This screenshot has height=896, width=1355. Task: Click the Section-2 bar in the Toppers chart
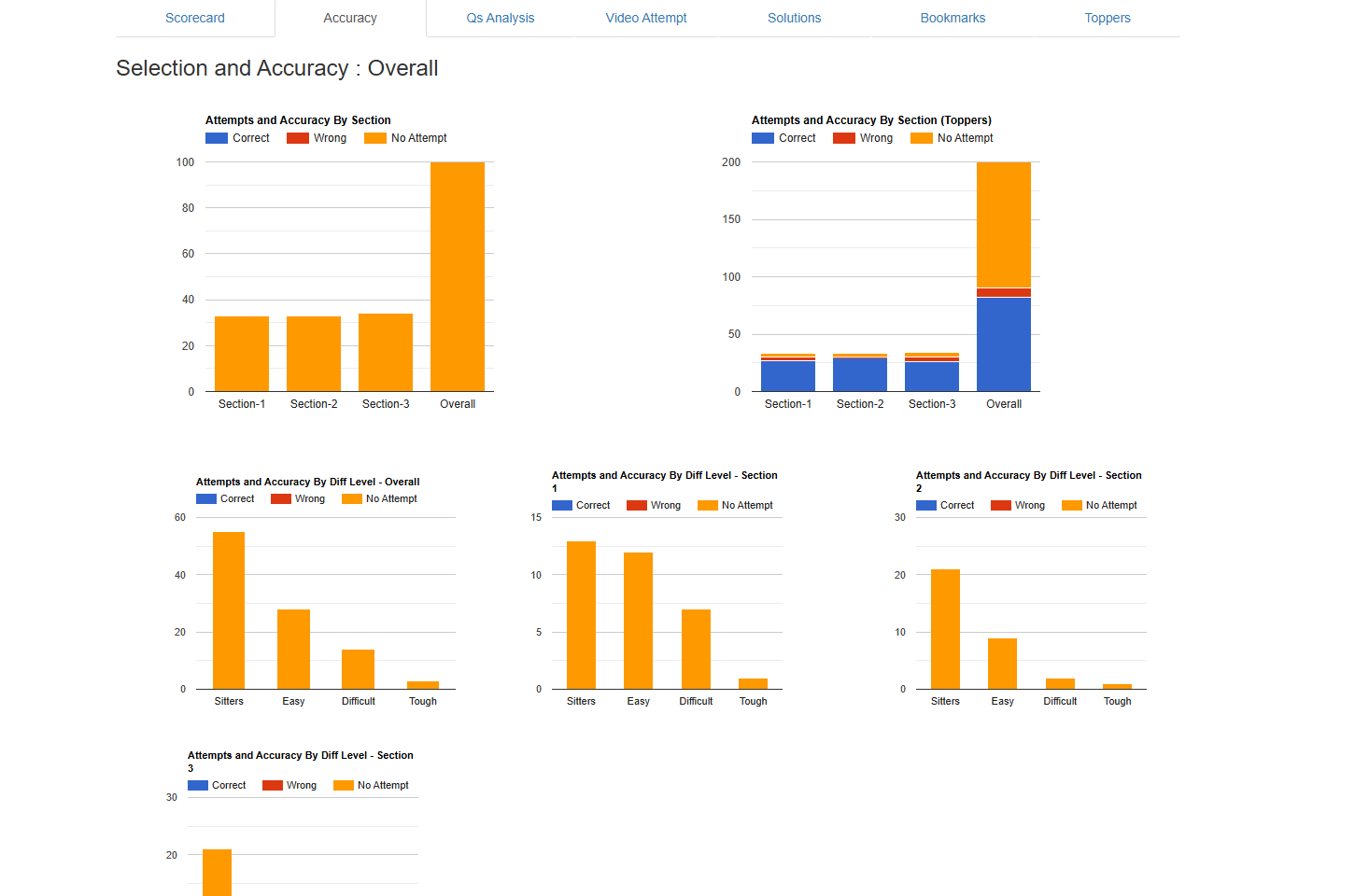[860, 374]
